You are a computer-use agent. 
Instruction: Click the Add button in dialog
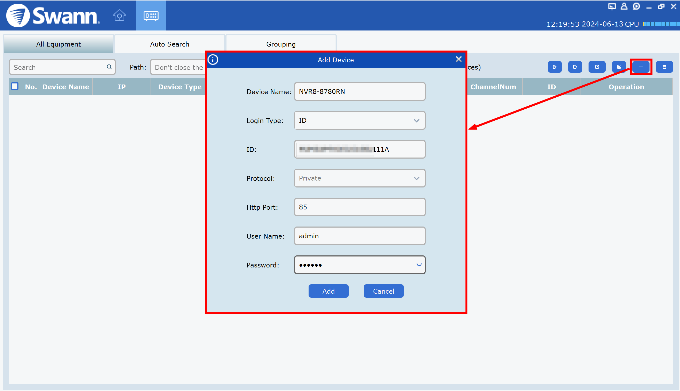329,291
